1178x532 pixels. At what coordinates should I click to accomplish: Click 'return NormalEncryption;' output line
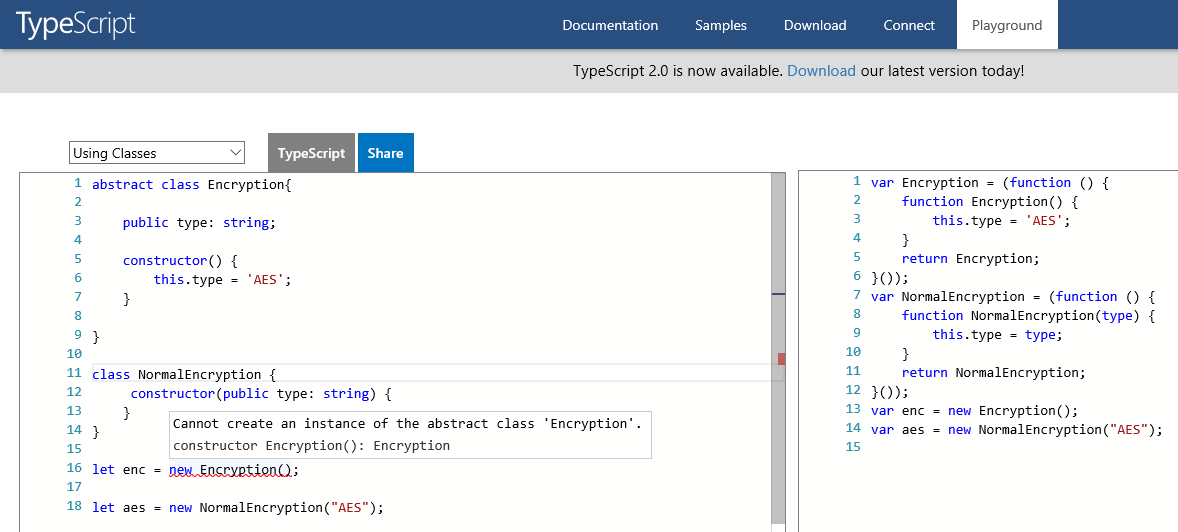(x=993, y=373)
